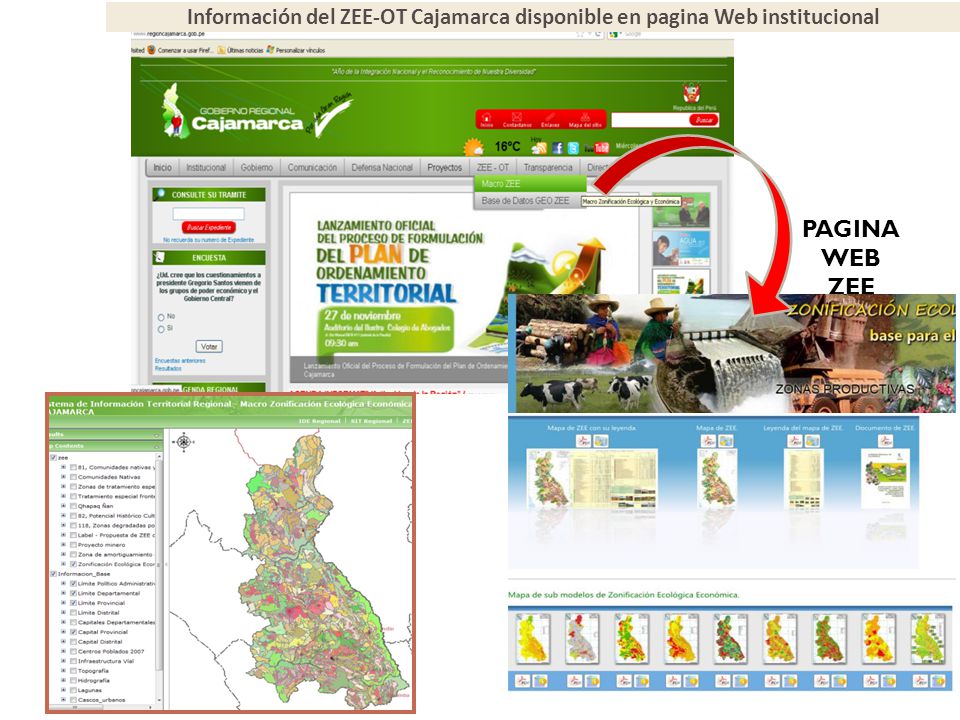Open the IDE Regional link in map viewer

319,421
